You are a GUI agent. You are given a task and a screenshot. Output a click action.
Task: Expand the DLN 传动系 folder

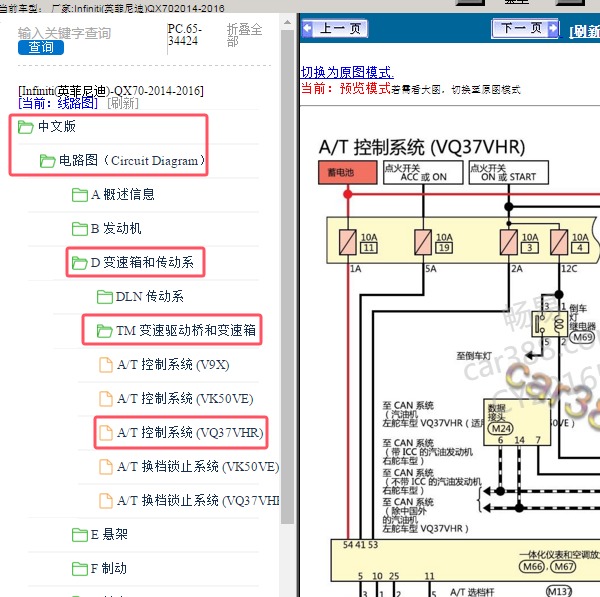[x=150, y=297]
